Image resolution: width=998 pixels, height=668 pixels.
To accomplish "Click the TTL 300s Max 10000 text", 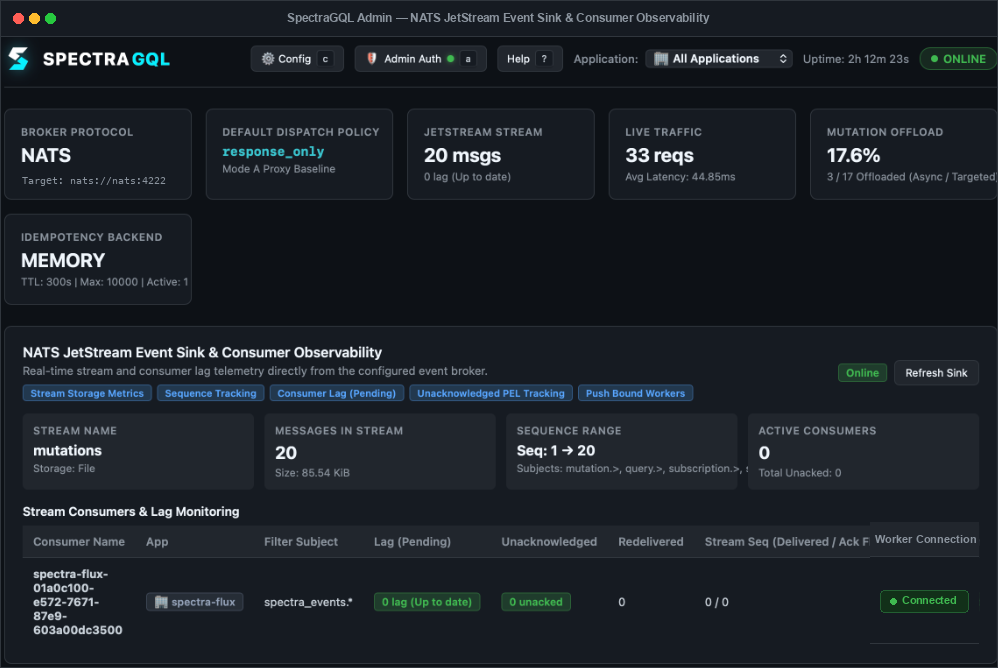I will 104,282.
